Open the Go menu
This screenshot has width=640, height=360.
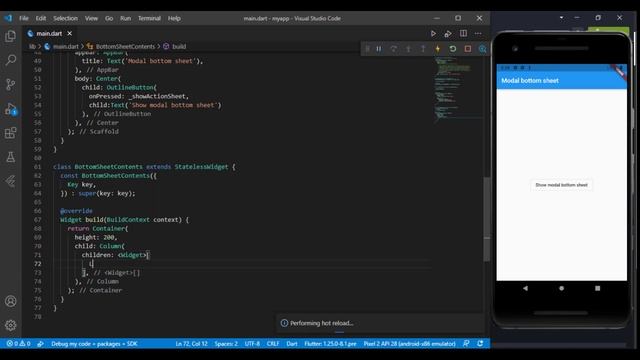[x=109, y=18]
